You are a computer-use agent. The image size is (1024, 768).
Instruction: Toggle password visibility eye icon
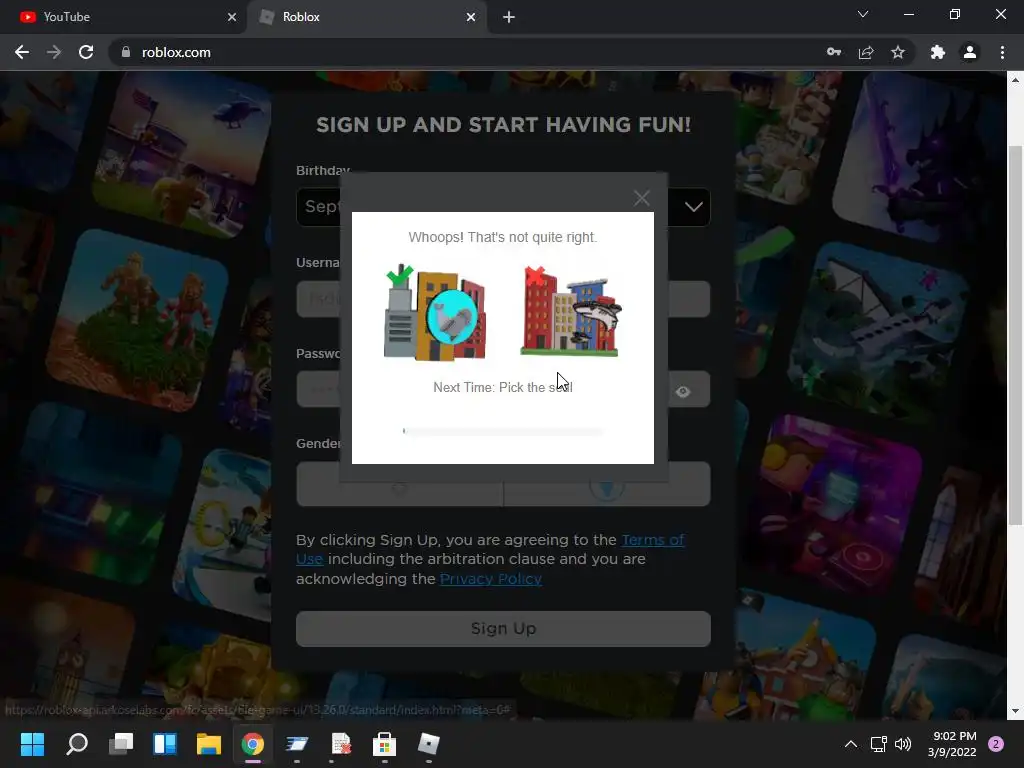[683, 391]
